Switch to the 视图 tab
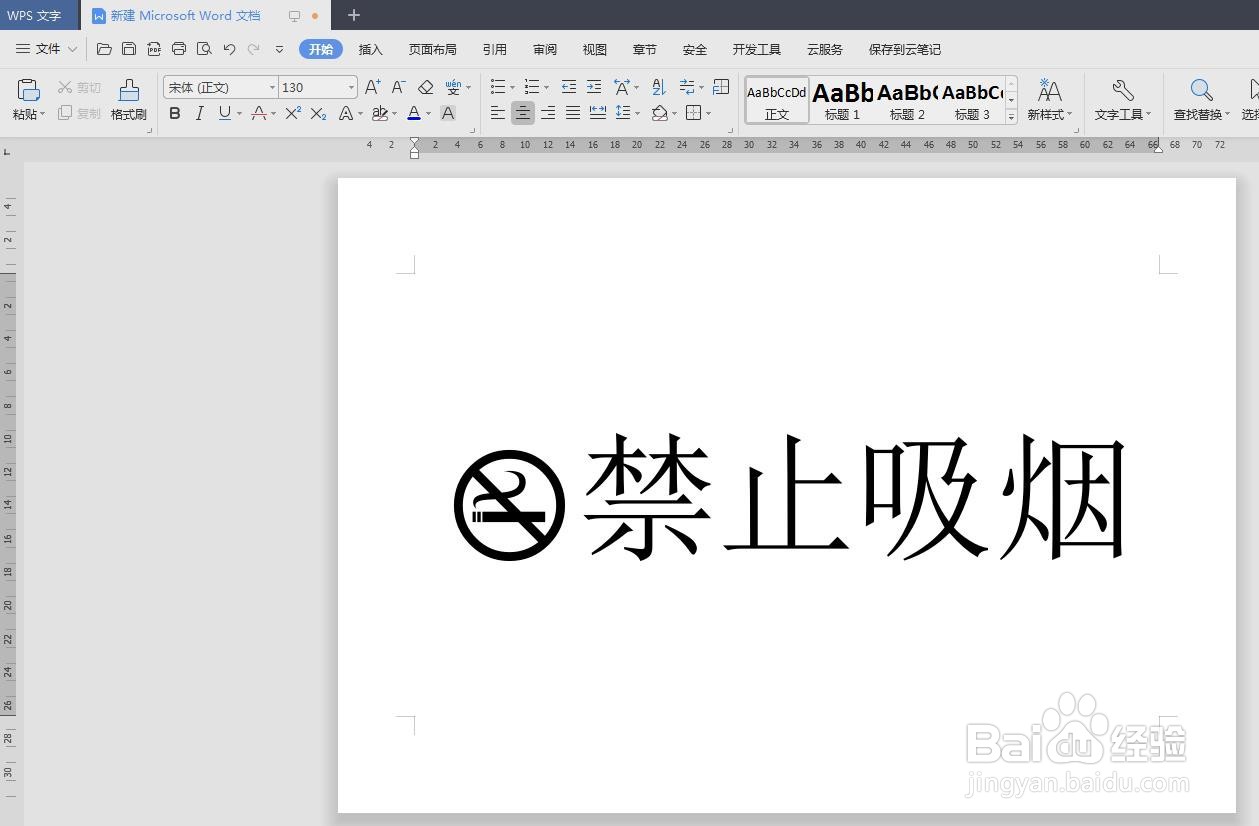 tap(595, 49)
